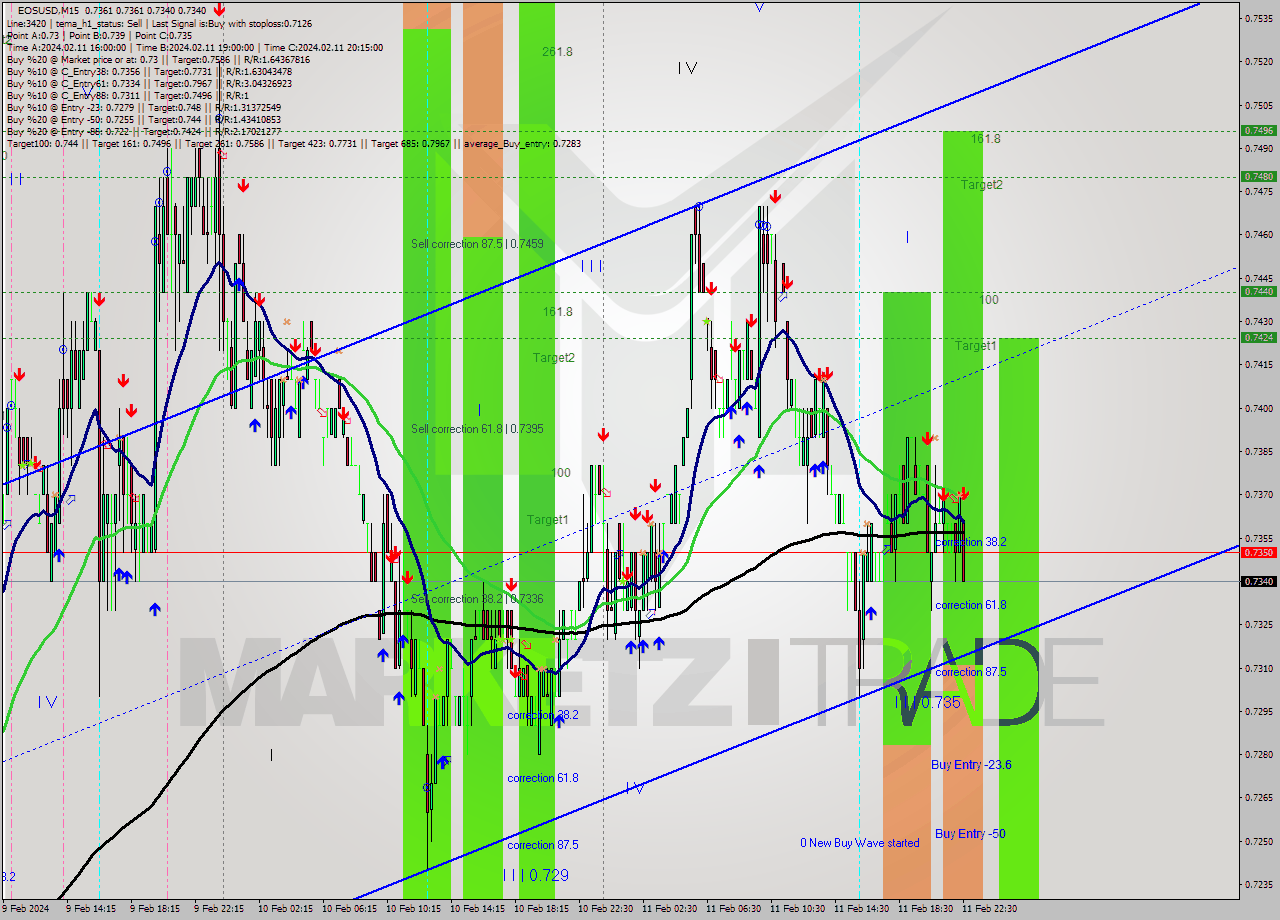This screenshot has height=920, width=1280.
Task: Click the 0.7265 price axis value
Action: 1257,798
